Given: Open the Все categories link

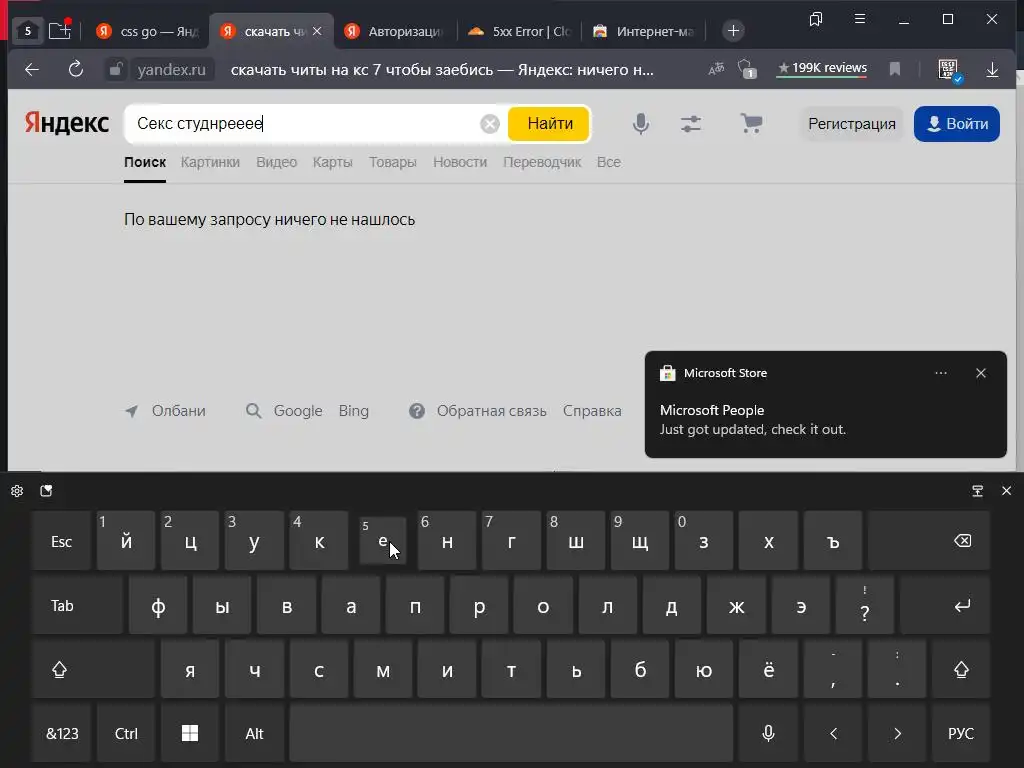Looking at the screenshot, I should point(609,162).
